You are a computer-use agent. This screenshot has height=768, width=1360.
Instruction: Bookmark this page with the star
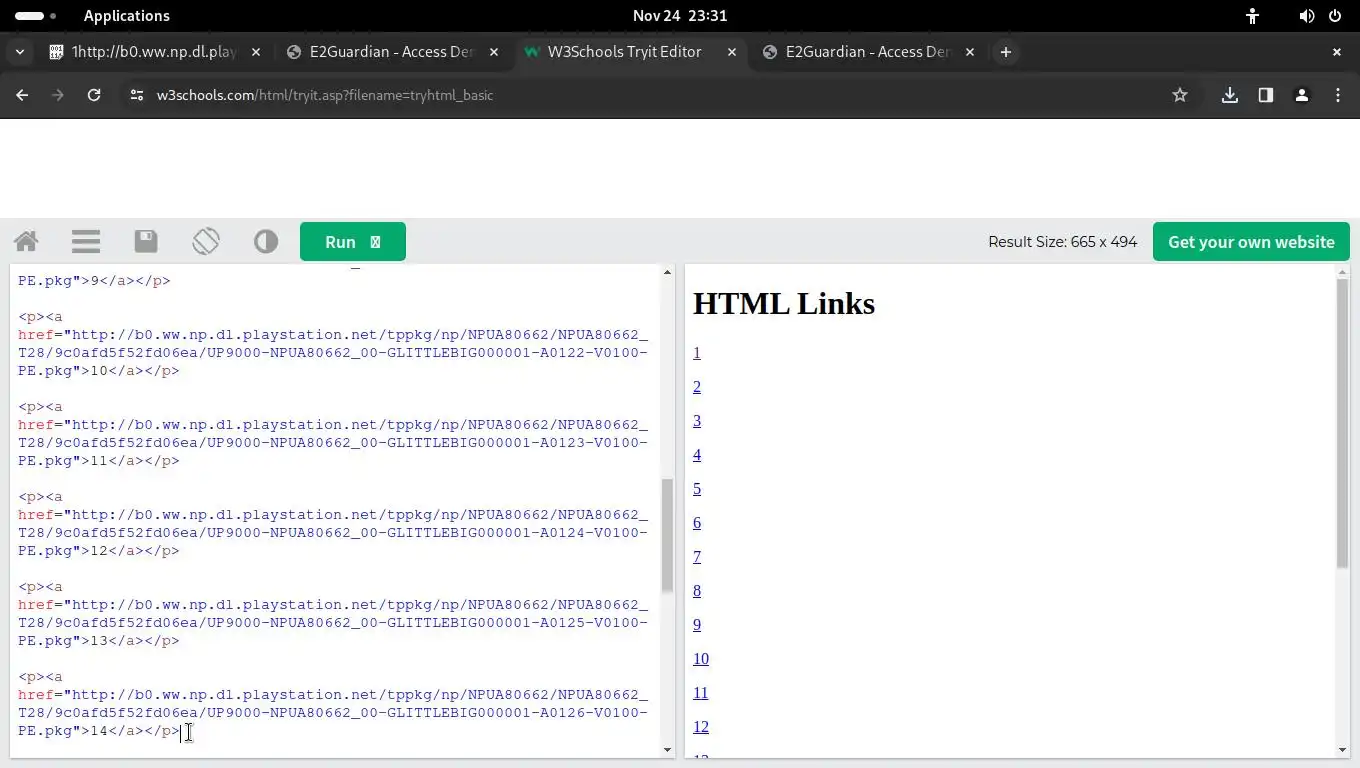1180,95
